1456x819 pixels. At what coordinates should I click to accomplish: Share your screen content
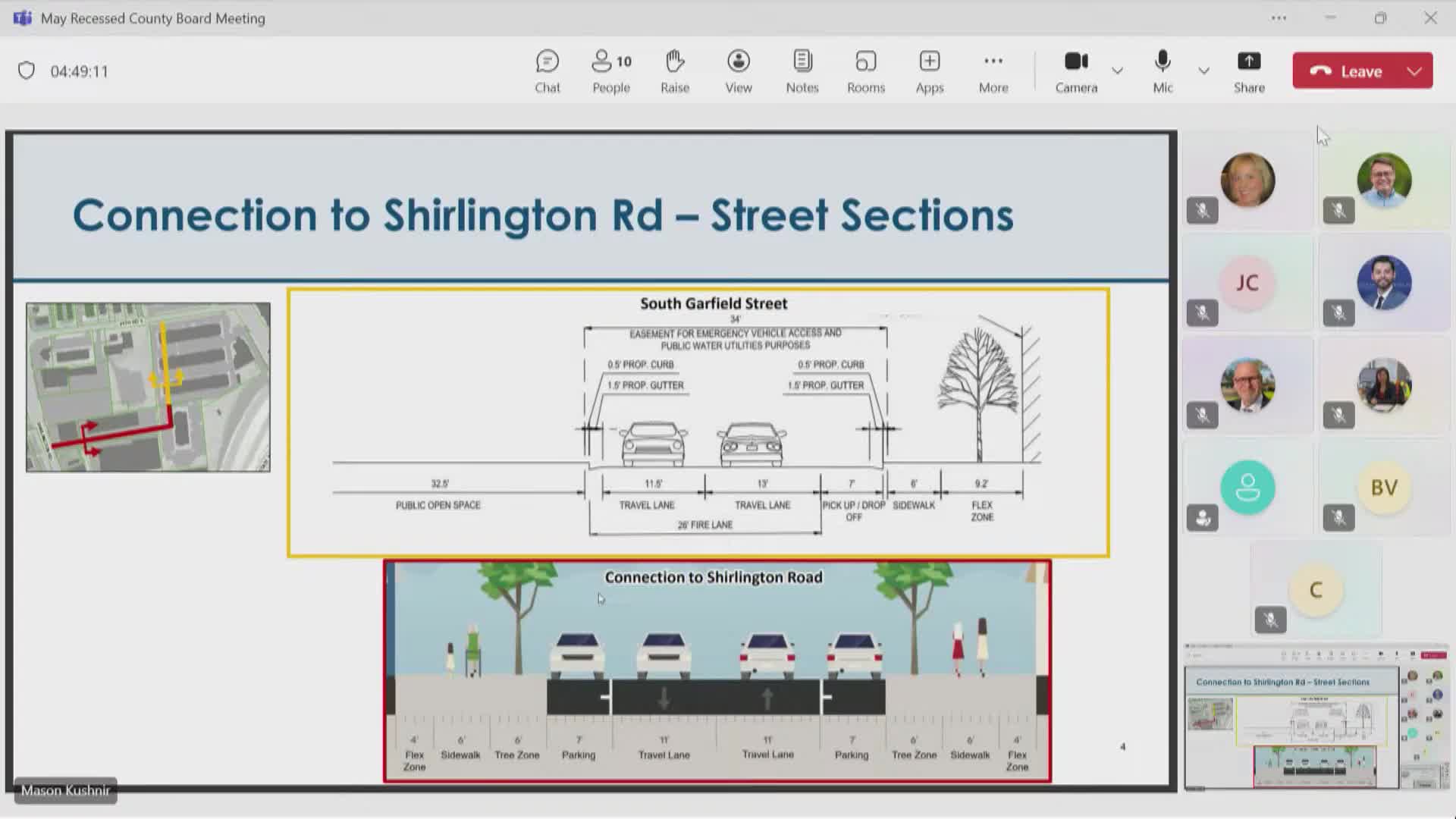click(1248, 71)
